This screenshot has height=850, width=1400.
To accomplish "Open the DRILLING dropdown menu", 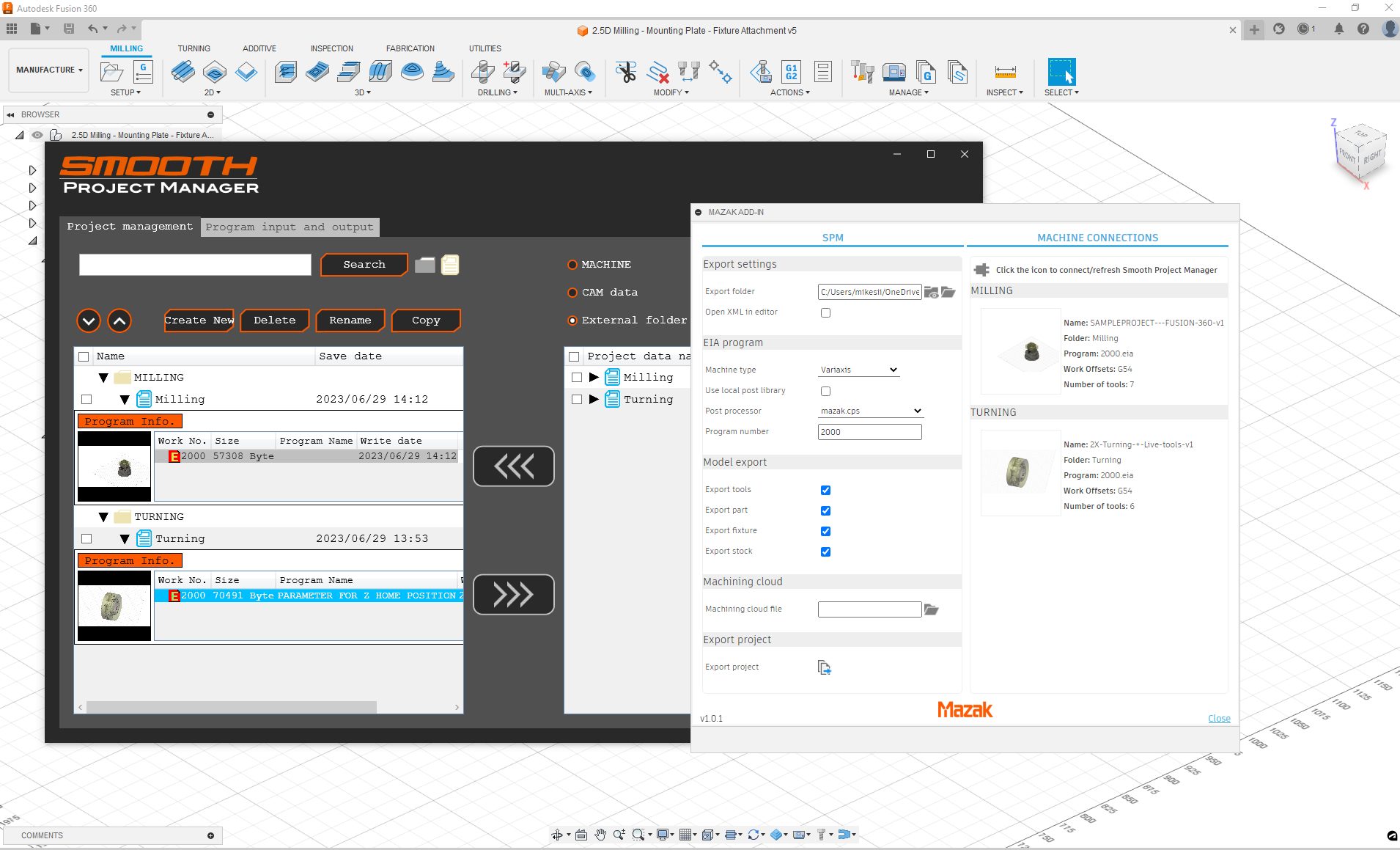I will [x=498, y=92].
